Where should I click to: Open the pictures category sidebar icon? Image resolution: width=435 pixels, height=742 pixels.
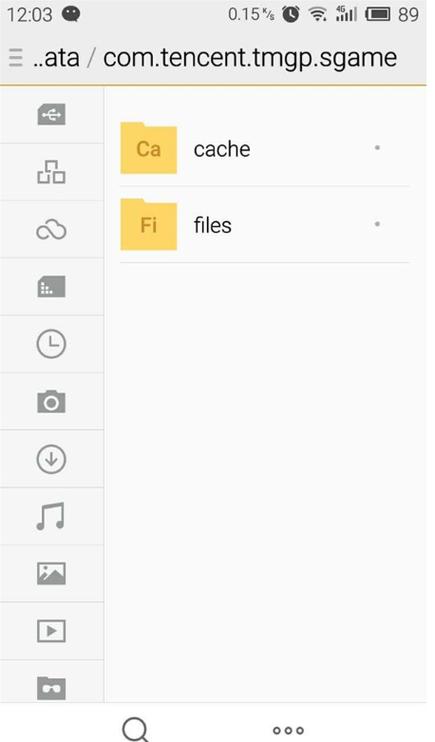(x=51, y=574)
